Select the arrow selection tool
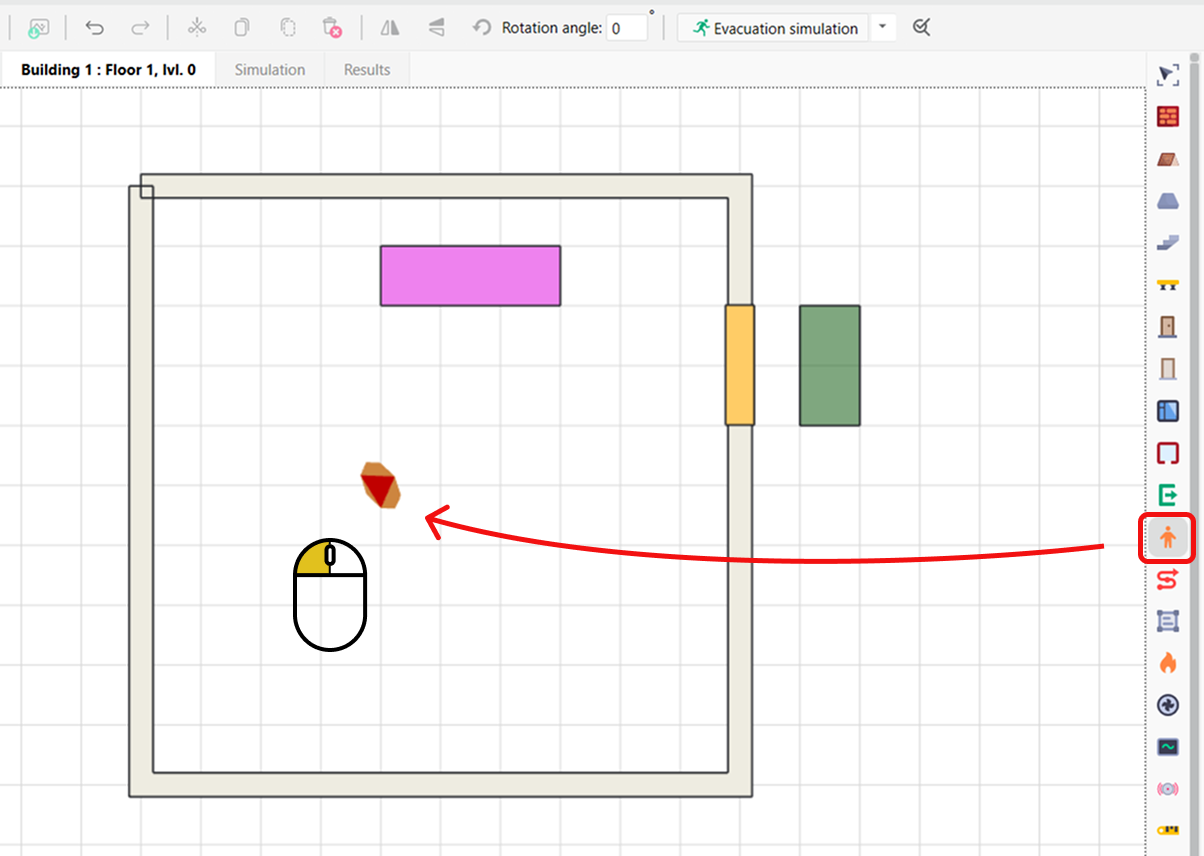 (x=1168, y=75)
